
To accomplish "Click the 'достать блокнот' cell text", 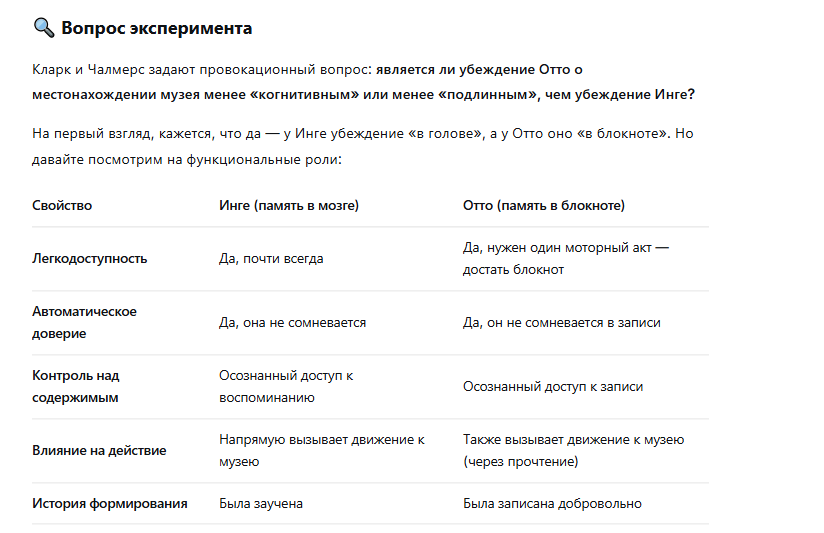I will point(513,270).
